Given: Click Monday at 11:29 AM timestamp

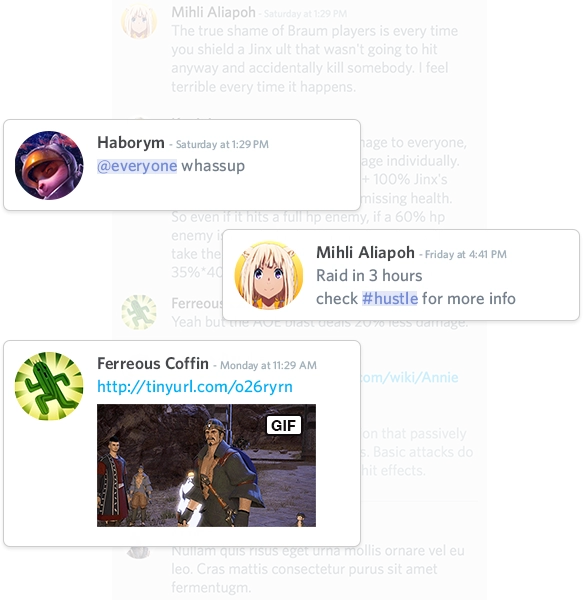Looking at the screenshot, I should (268, 365).
